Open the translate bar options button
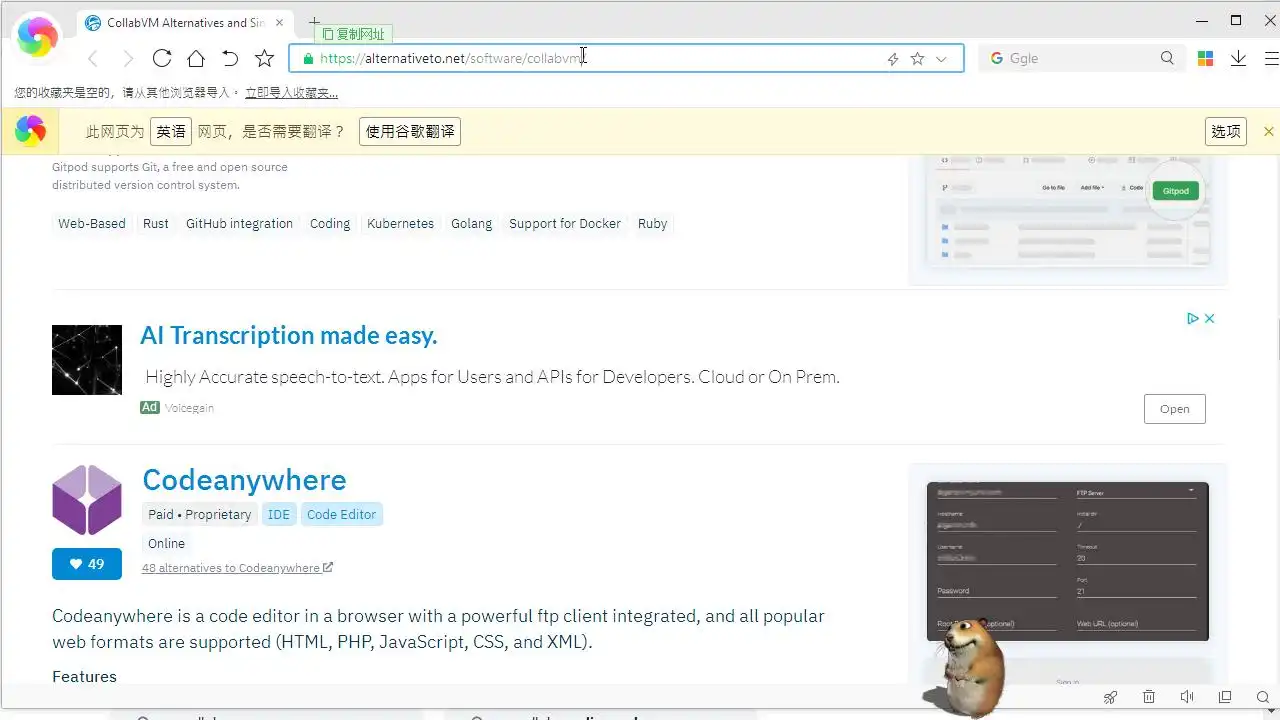The image size is (1280, 720). point(1226,131)
